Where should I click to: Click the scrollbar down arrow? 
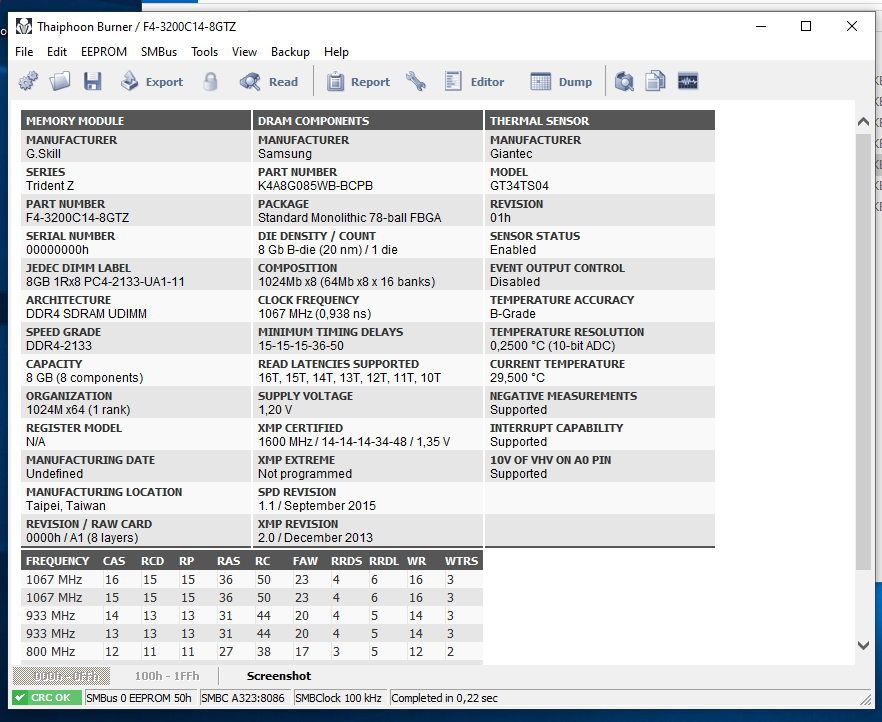coord(863,646)
